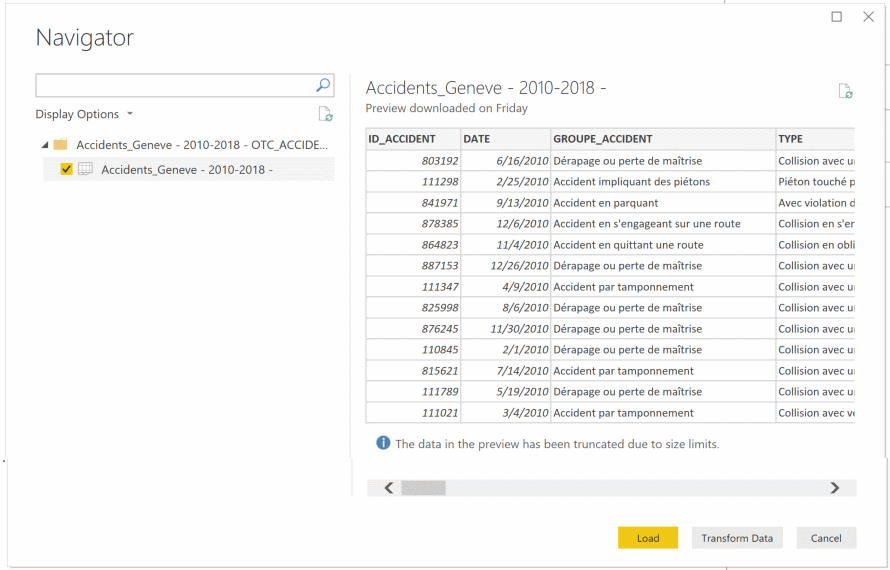Click the cell with ID 887153
The width and height of the screenshot is (890, 570).
[x=413, y=266]
